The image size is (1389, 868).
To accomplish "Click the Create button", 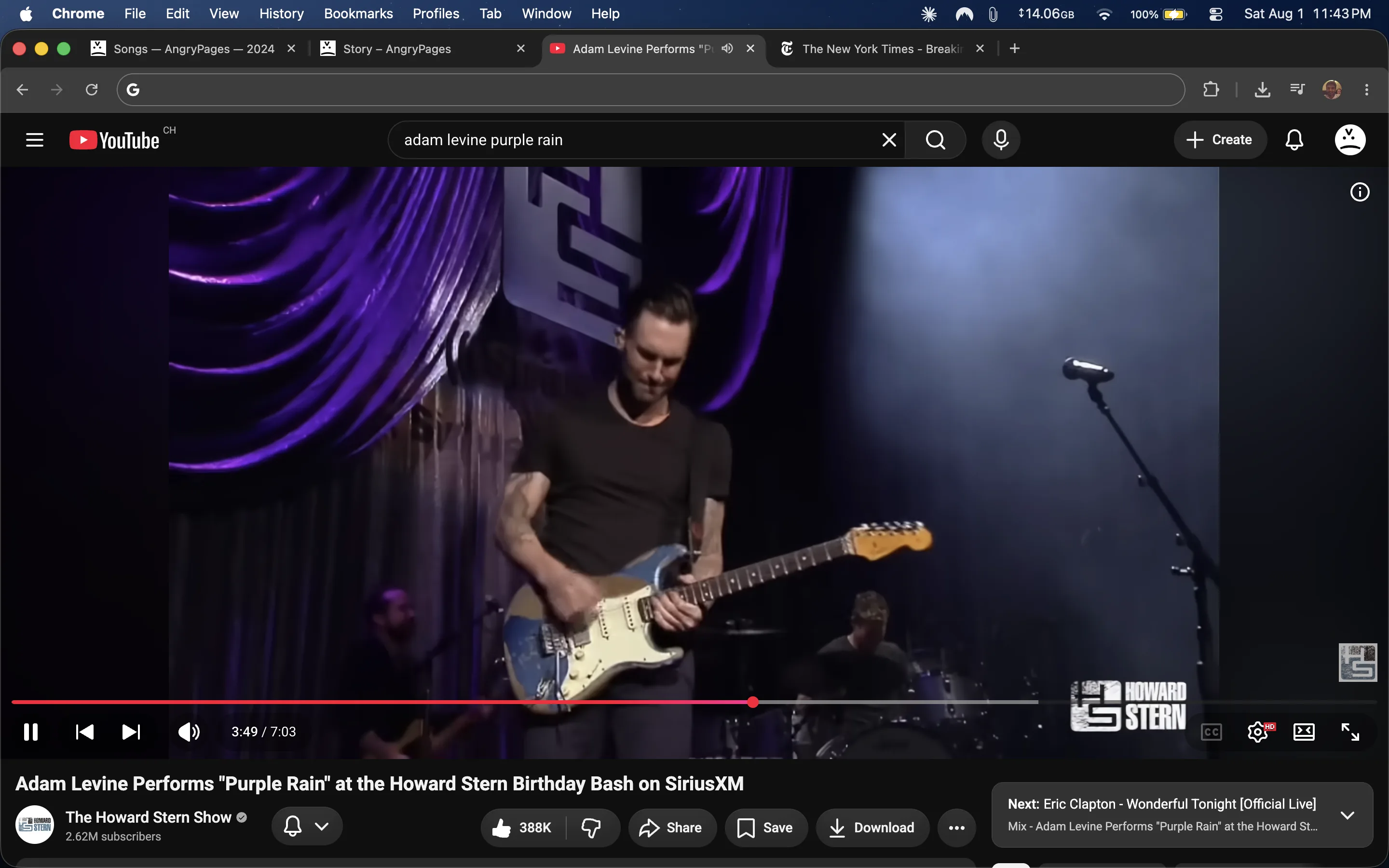I will point(1219,139).
